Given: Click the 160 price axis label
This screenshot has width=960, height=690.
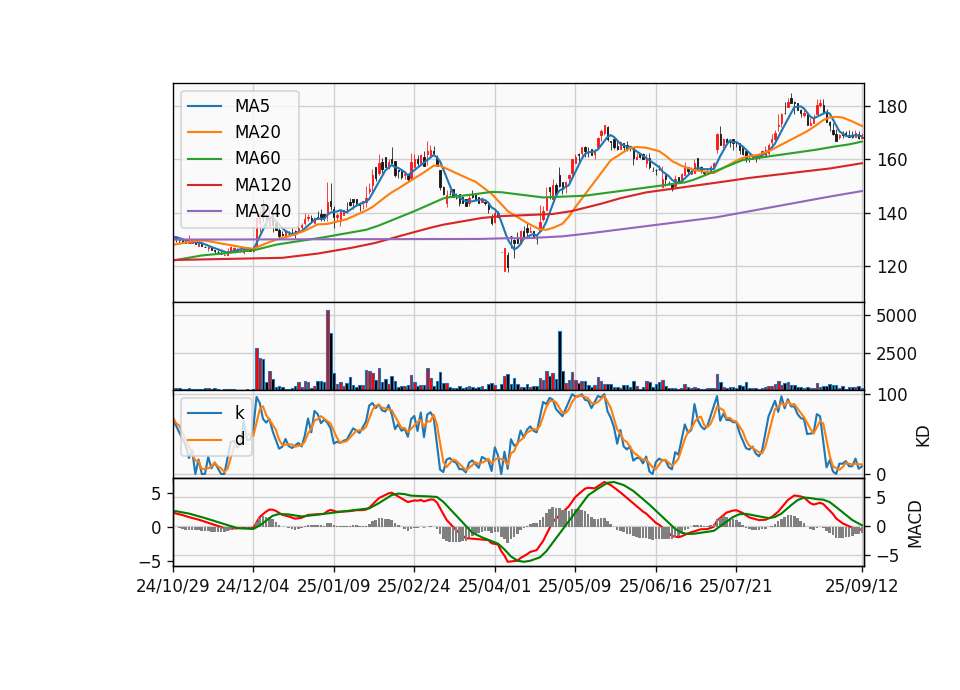Looking at the screenshot, I should 892,160.
